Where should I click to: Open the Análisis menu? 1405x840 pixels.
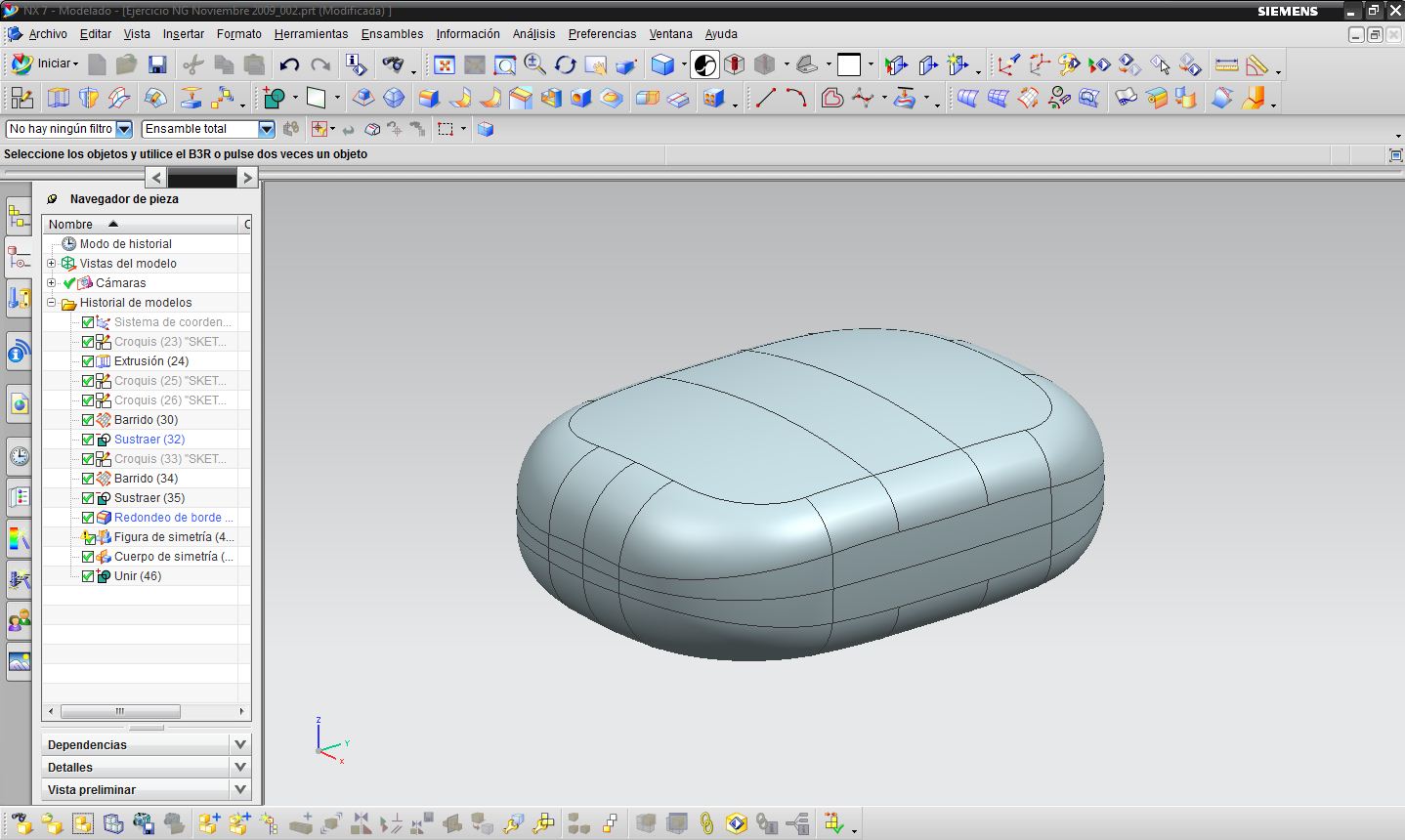pyautogui.click(x=533, y=33)
